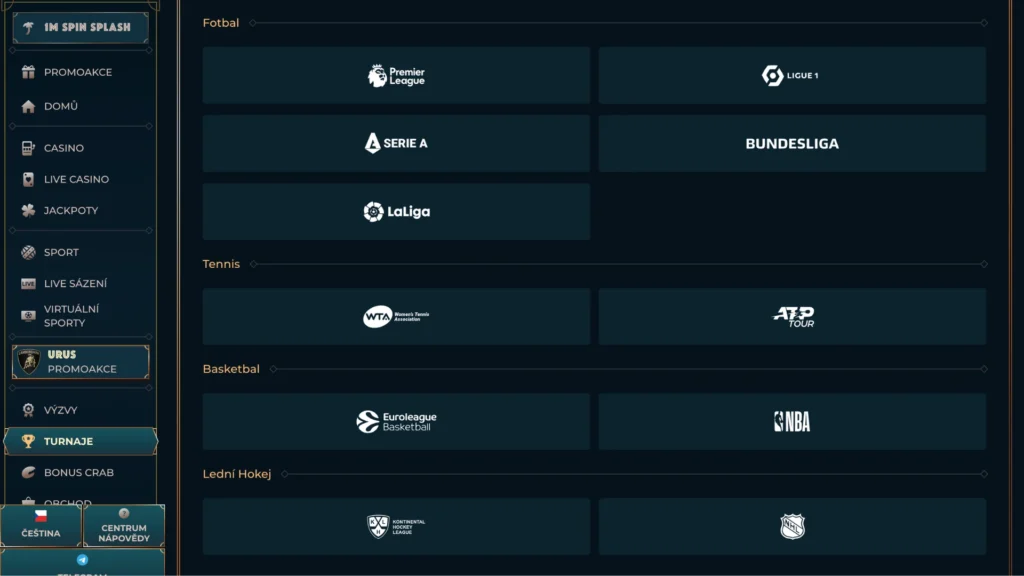Viewport: 1024px width, 576px height.
Task: Open Výzvy label in sidebar
Action: 61,410
